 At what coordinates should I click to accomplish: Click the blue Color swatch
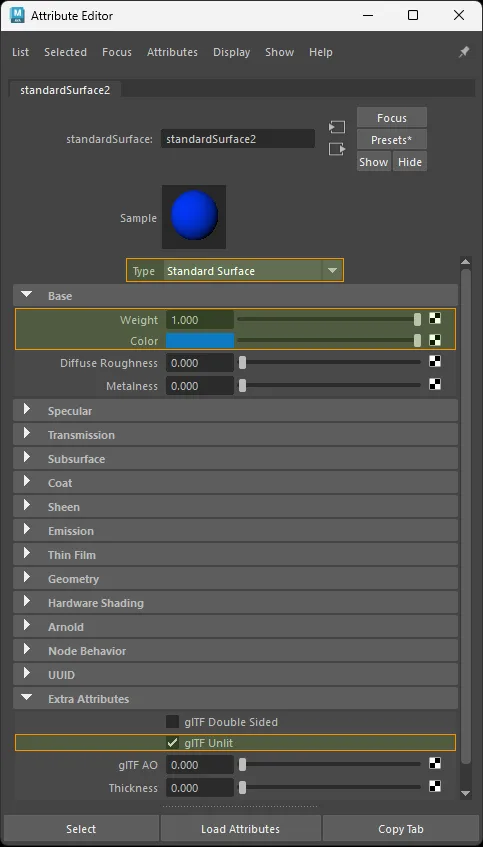pyautogui.click(x=200, y=340)
